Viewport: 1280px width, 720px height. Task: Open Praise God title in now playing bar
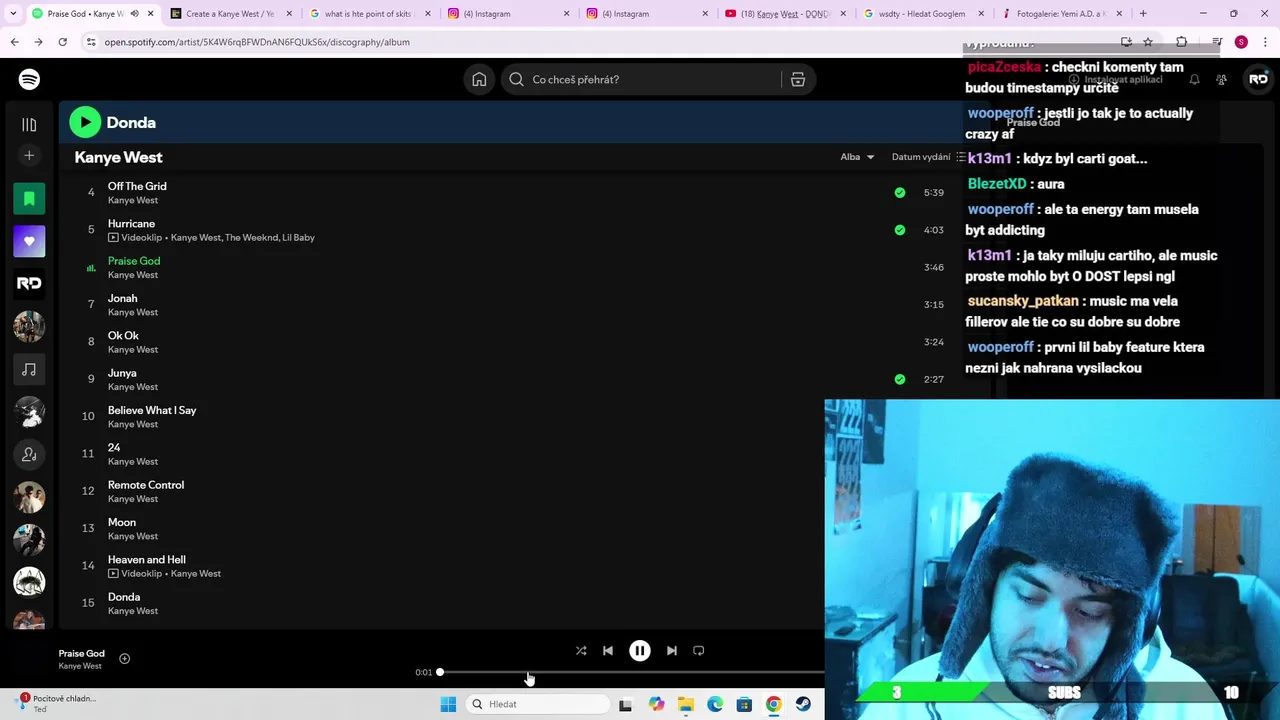(81, 653)
